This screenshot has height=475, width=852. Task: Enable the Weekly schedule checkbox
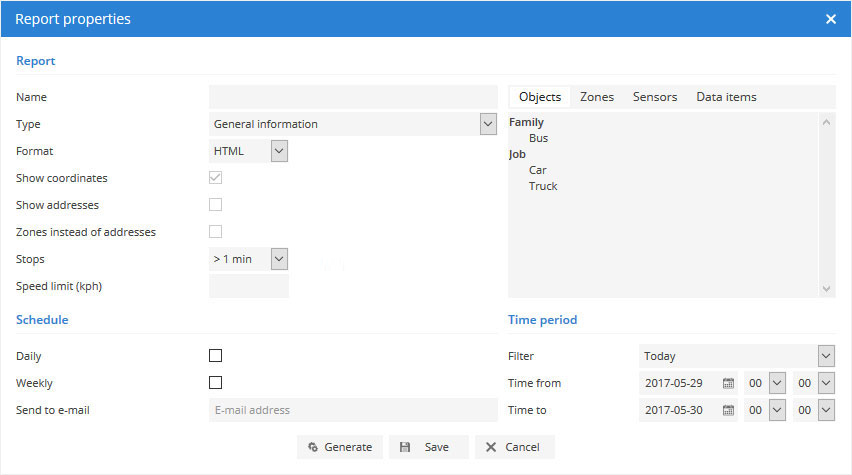215,383
